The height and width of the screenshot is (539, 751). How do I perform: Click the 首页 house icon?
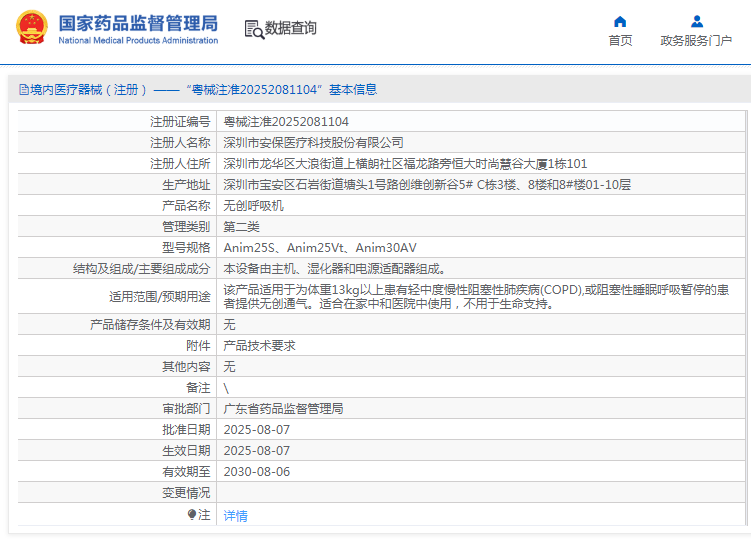[x=620, y=21]
